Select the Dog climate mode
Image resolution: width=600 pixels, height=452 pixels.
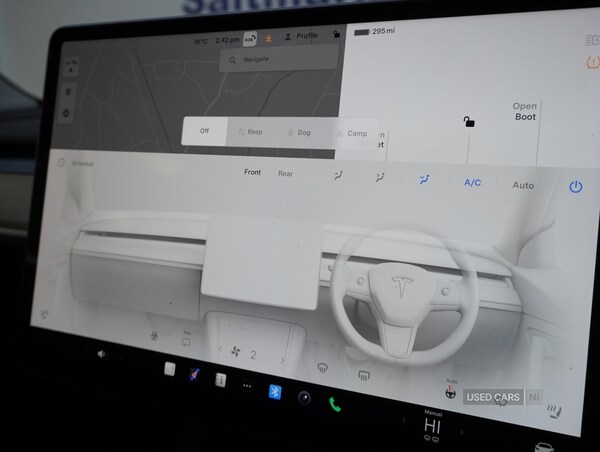[300, 132]
